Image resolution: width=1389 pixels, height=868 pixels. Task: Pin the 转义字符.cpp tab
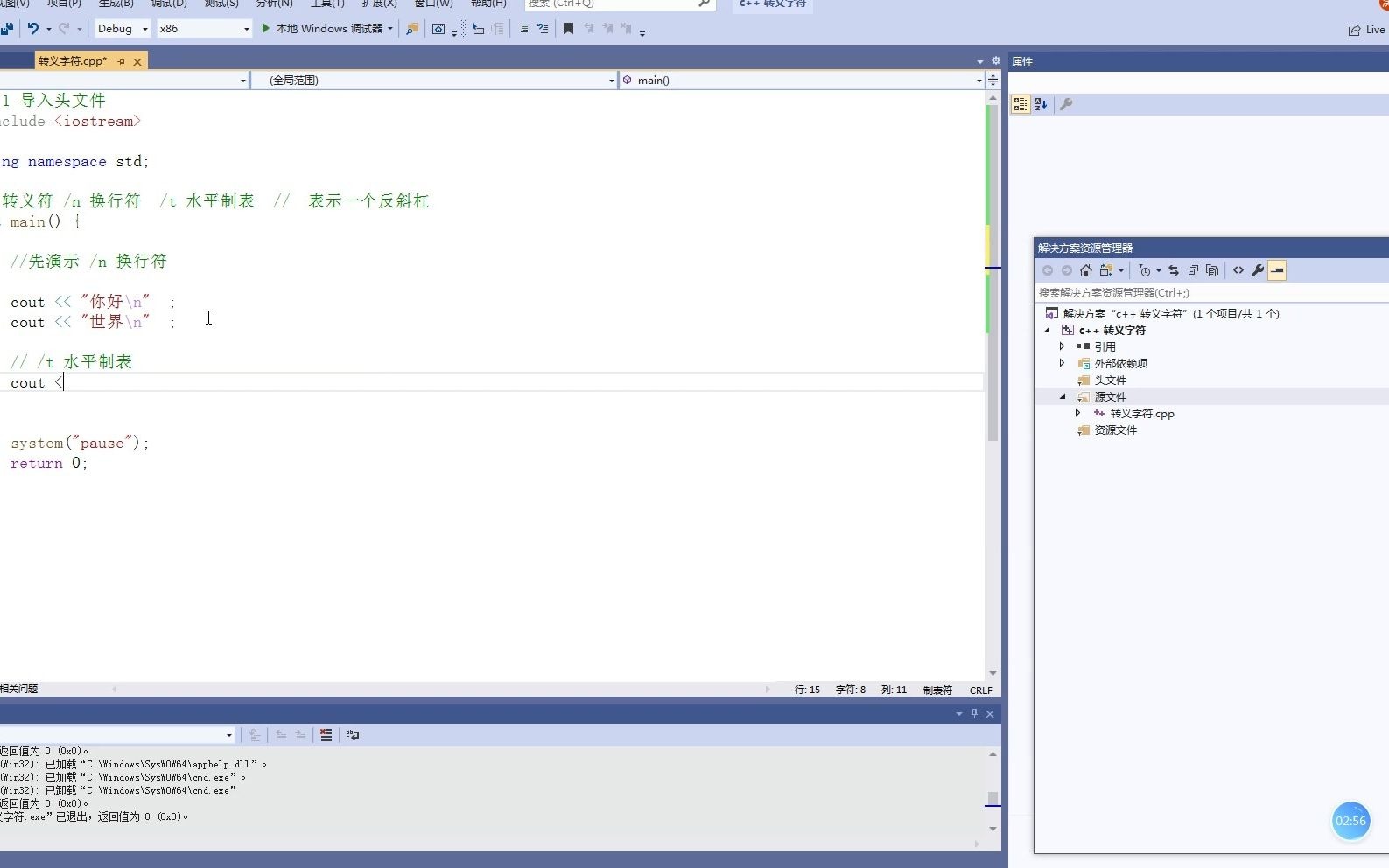pyautogui.click(x=121, y=61)
